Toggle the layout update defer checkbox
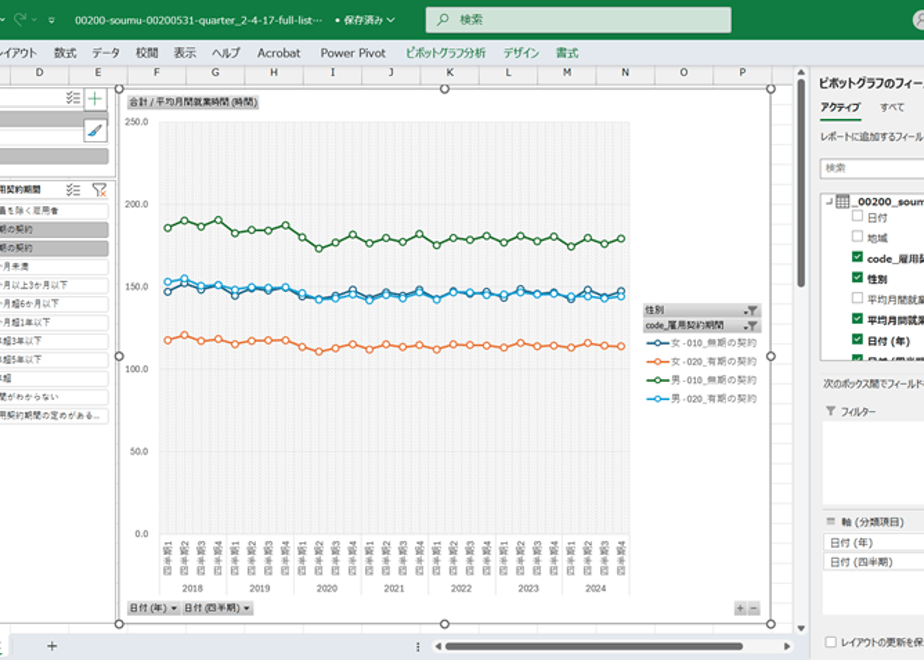The width and height of the screenshot is (924, 660). coord(831,642)
